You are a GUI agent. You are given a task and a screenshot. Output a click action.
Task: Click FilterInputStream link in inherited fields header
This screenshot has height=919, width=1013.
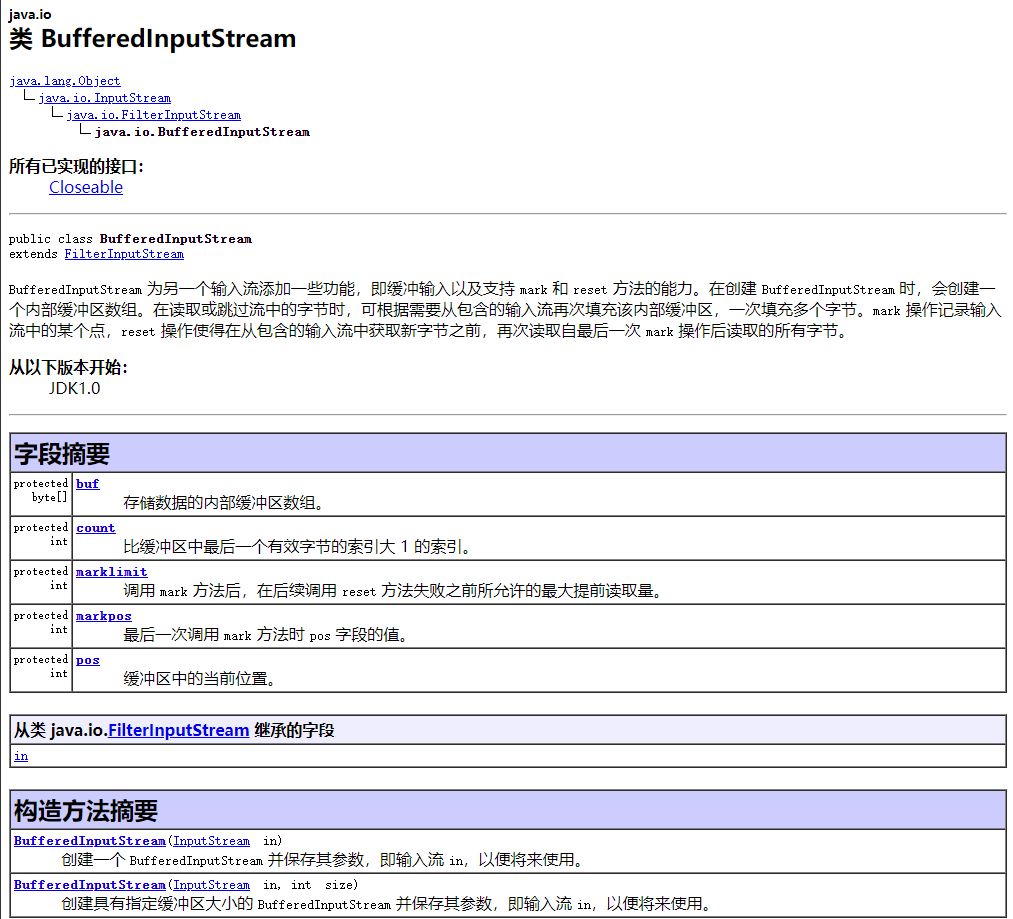(178, 730)
